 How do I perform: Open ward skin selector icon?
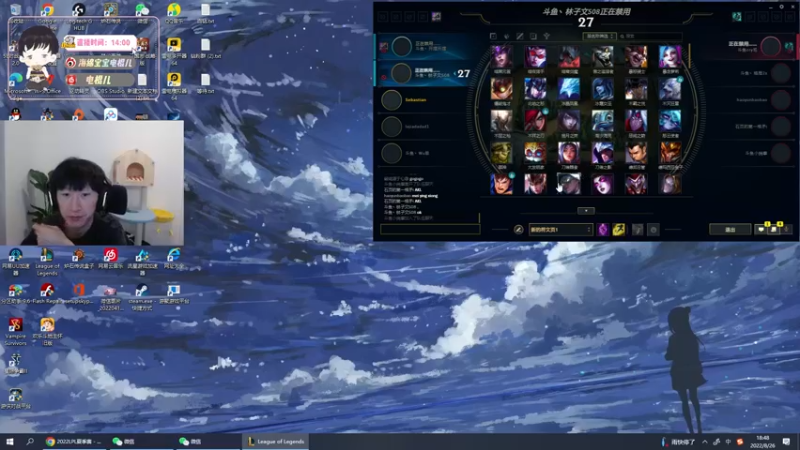tap(637, 230)
